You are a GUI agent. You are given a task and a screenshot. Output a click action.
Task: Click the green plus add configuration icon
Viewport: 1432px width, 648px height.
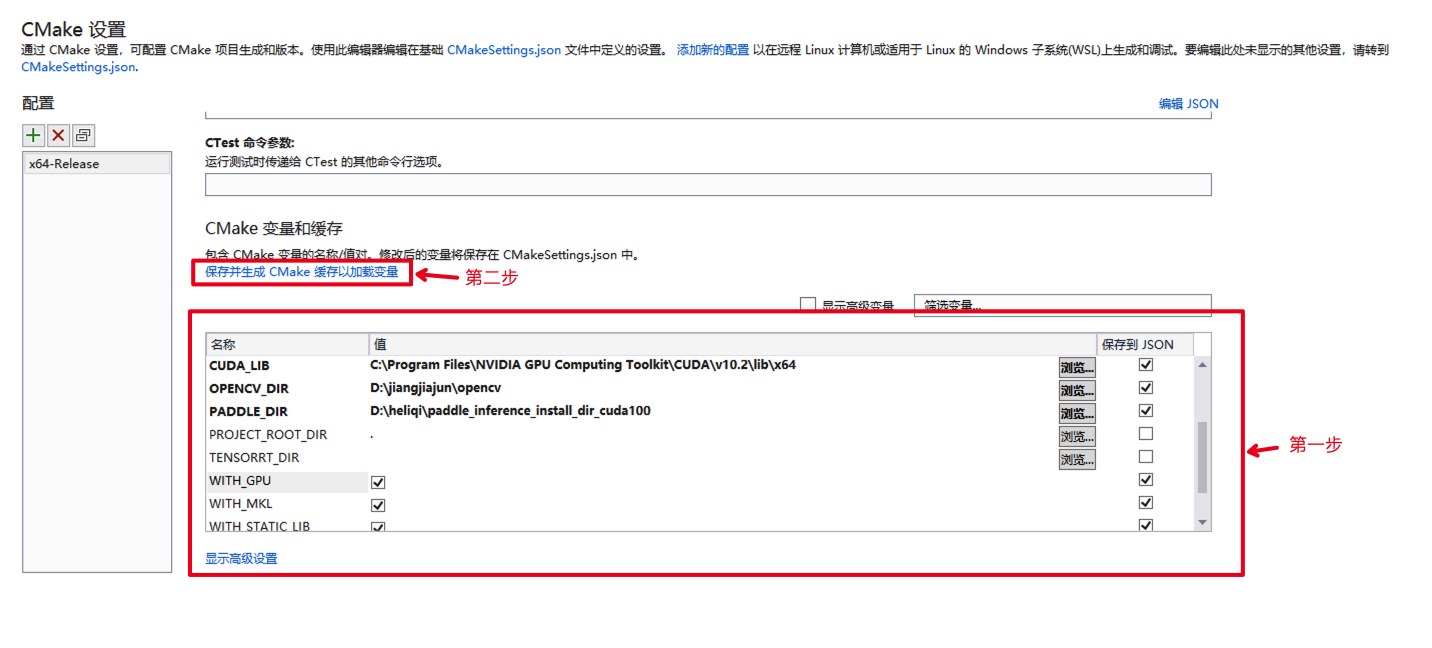coord(34,135)
